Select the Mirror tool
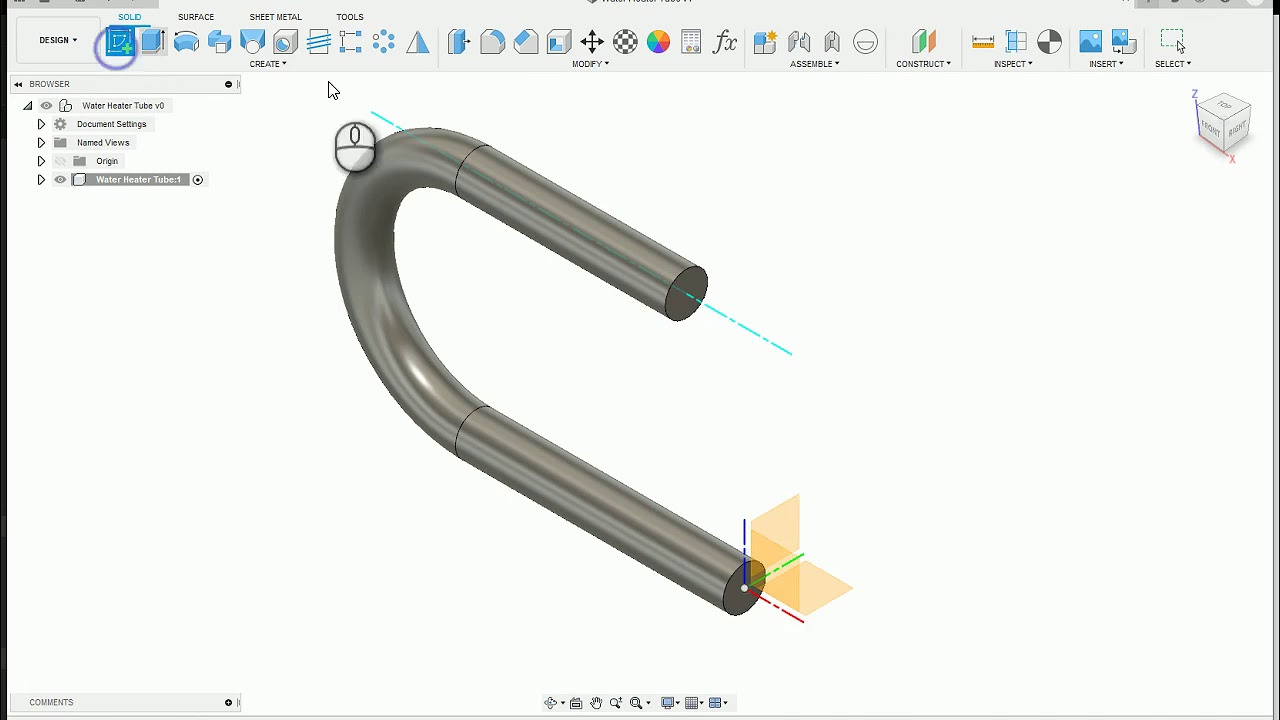 coord(417,42)
